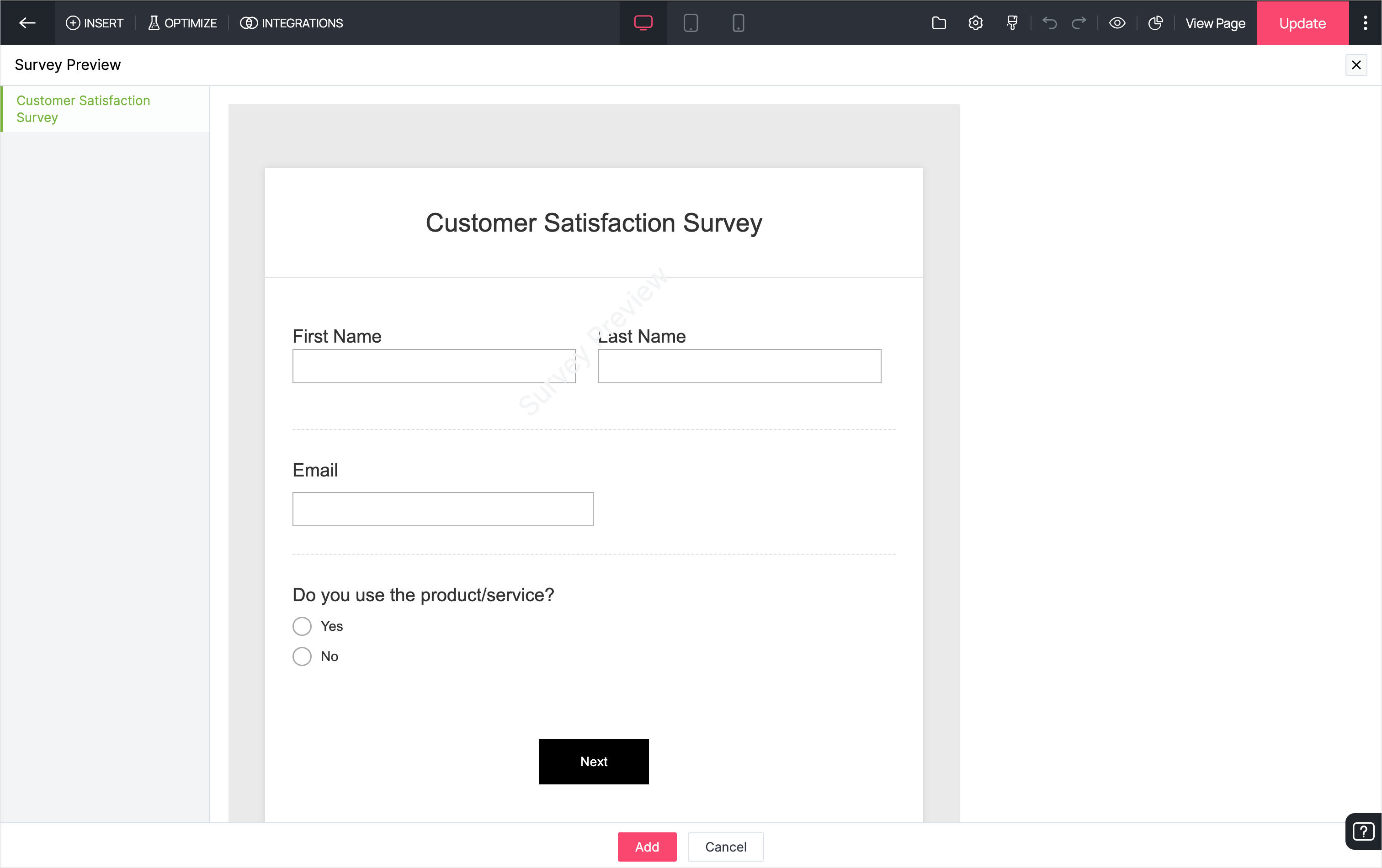Screen dimensions: 1382x868
Task: Click the redo arrow icon
Action: point(1079,23)
